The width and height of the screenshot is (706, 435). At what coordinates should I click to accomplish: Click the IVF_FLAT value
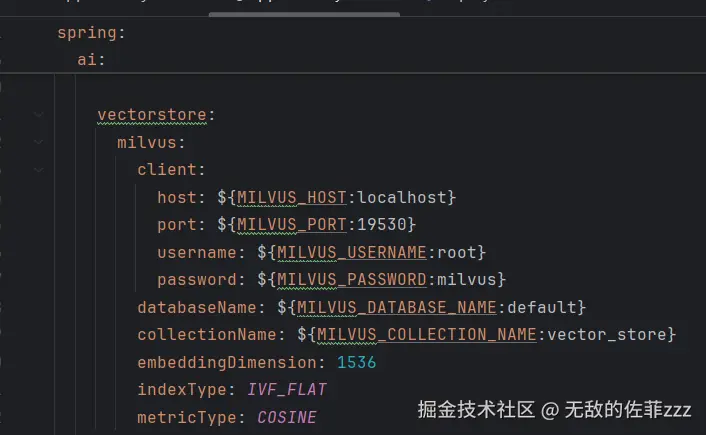pos(287,390)
